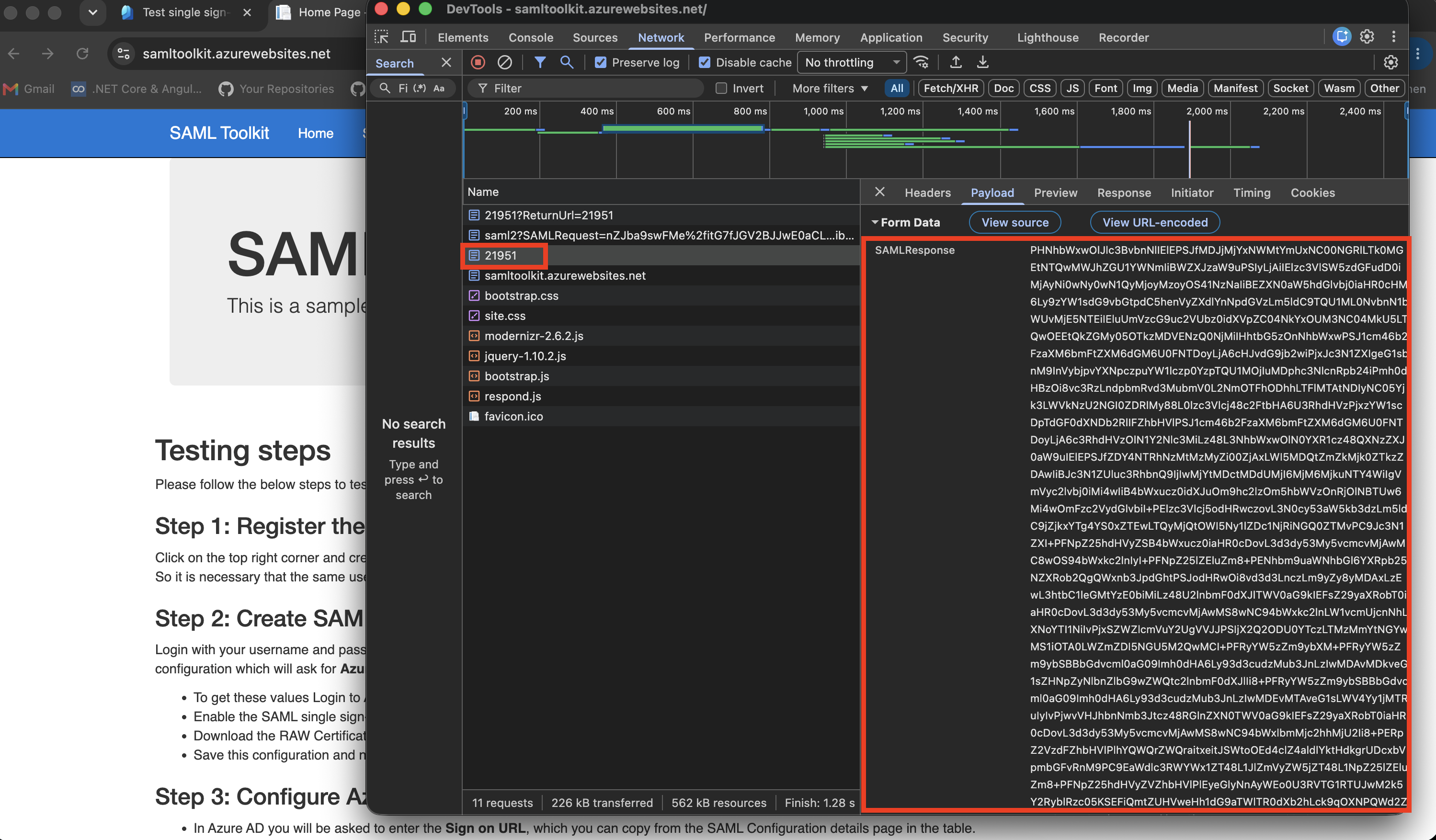1436x840 pixels.
Task: Click the import HAR upload icon
Action: click(x=956, y=62)
